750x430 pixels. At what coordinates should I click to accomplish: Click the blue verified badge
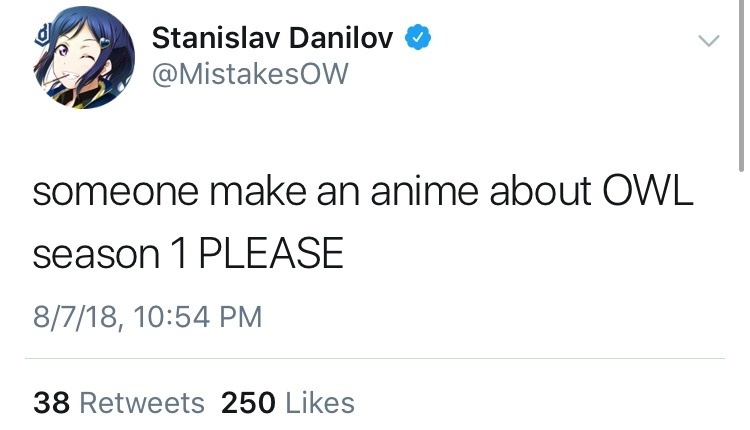(418, 39)
